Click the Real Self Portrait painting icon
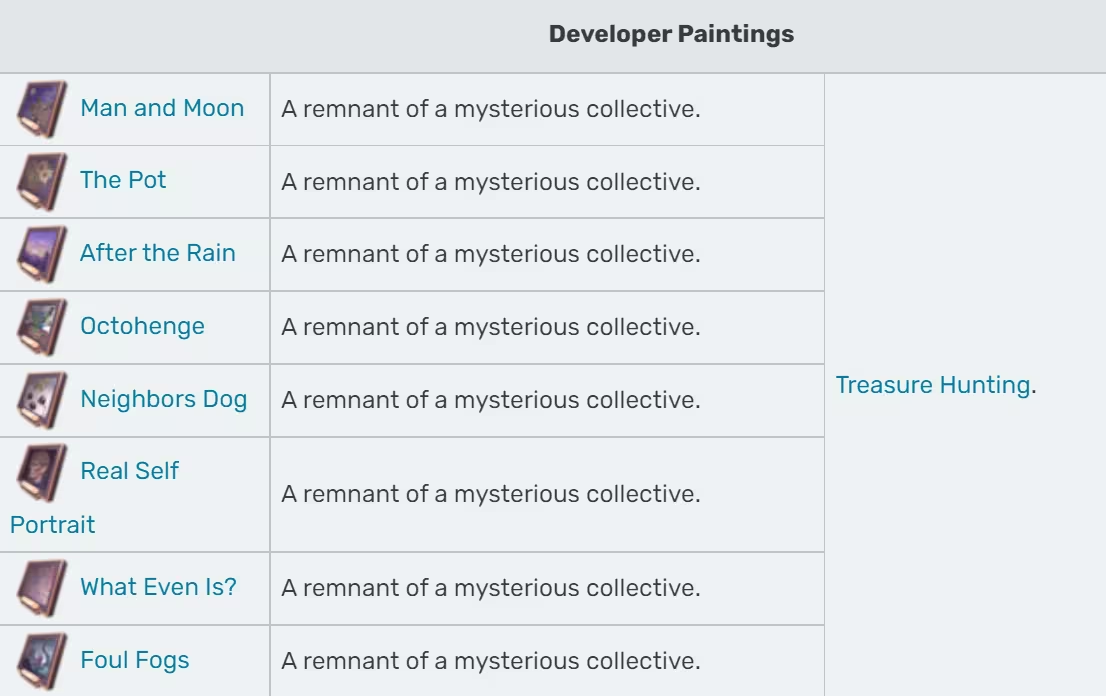 pos(42,472)
